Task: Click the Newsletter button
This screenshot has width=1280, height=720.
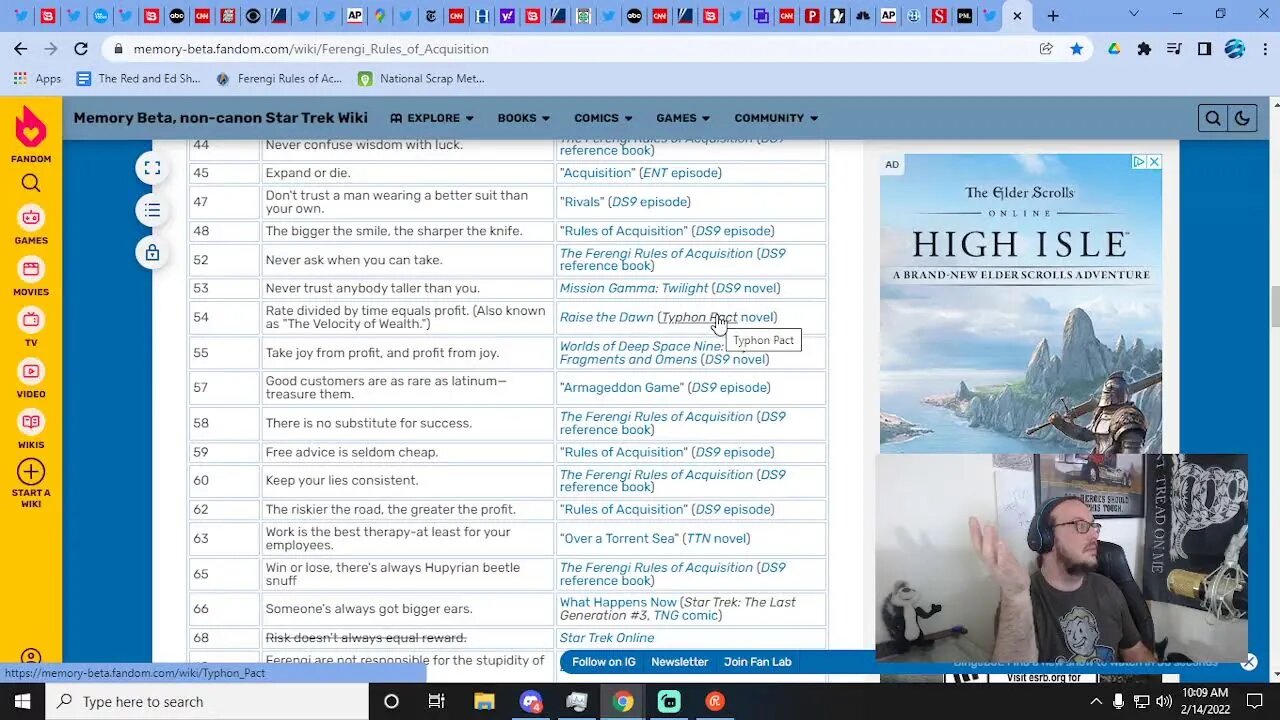Action: [679, 662]
